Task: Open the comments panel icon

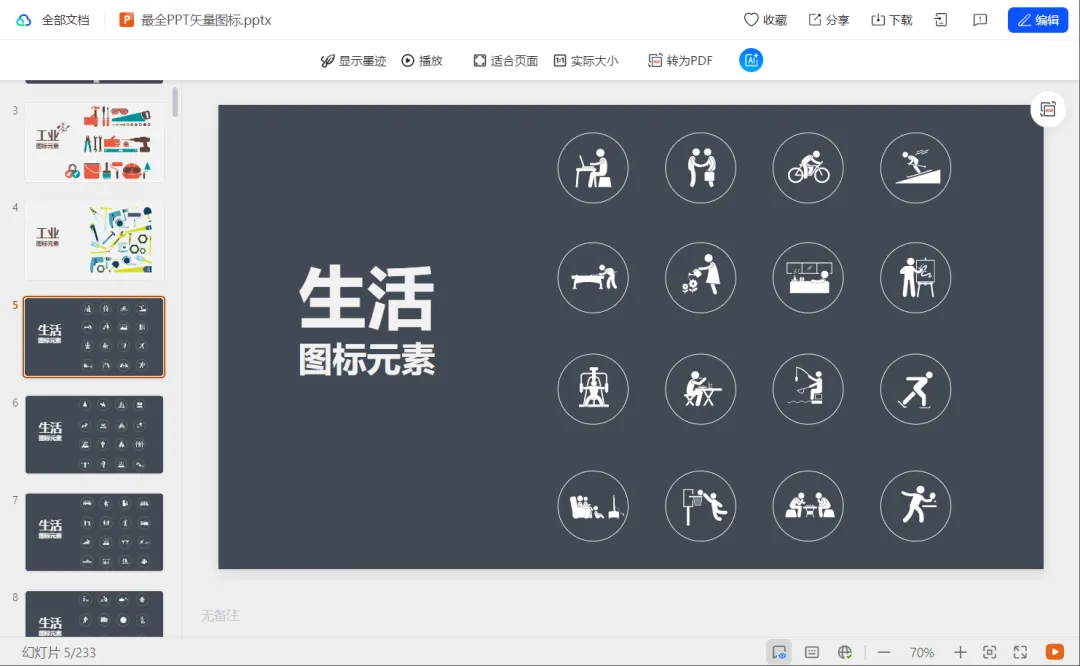Action: click(x=979, y=20)
